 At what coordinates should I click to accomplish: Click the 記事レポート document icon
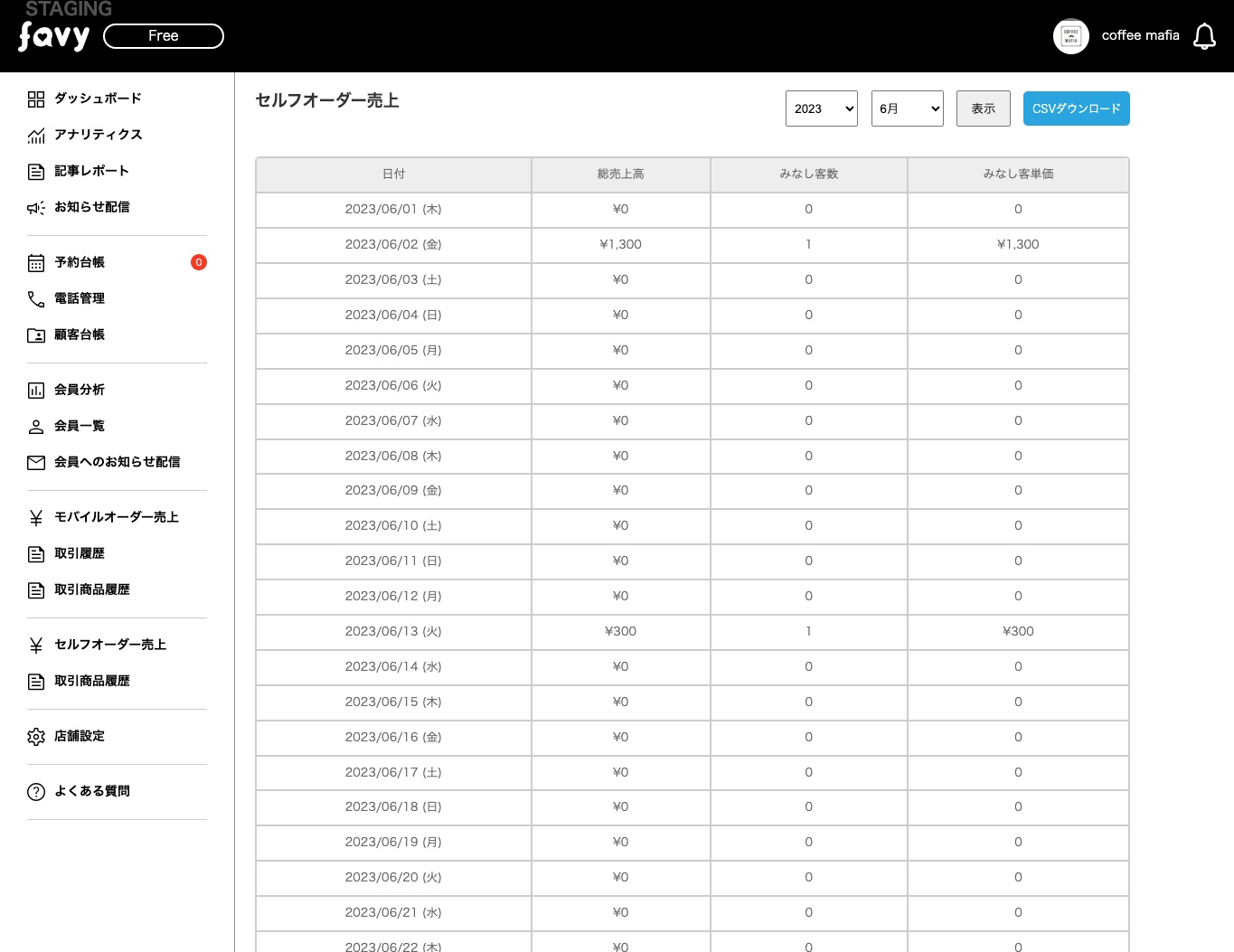pyautogui.click(x=36, y=172)
